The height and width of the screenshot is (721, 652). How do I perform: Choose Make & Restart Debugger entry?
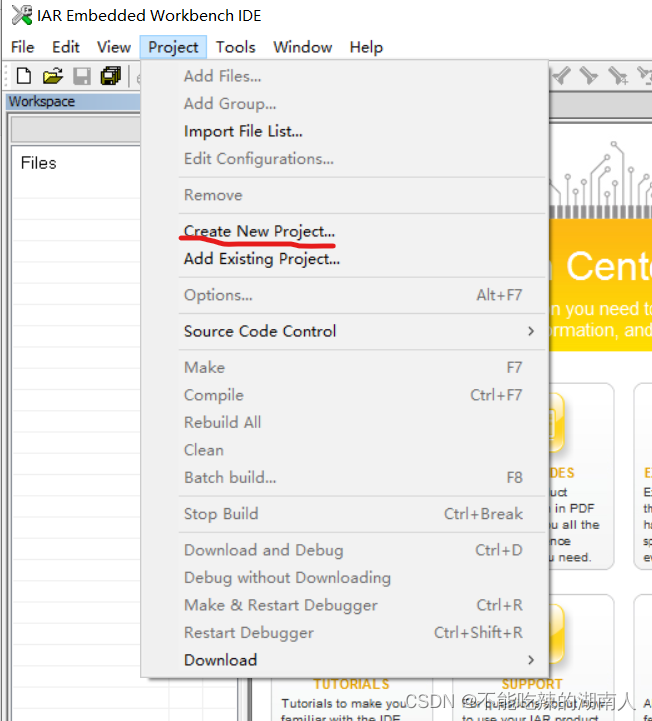point(344,605)
